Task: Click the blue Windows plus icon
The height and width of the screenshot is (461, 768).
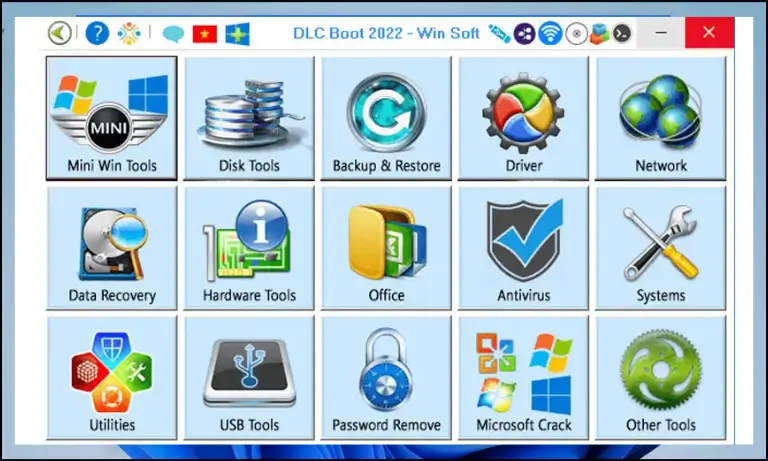Action: click(x=238, y=34)
